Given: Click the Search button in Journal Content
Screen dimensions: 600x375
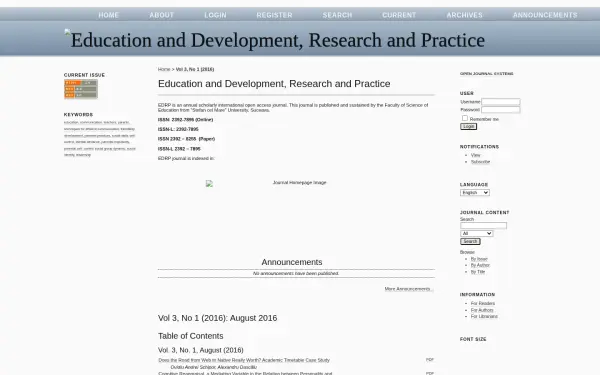Looking at the screenshot, I should coord(470,241).
